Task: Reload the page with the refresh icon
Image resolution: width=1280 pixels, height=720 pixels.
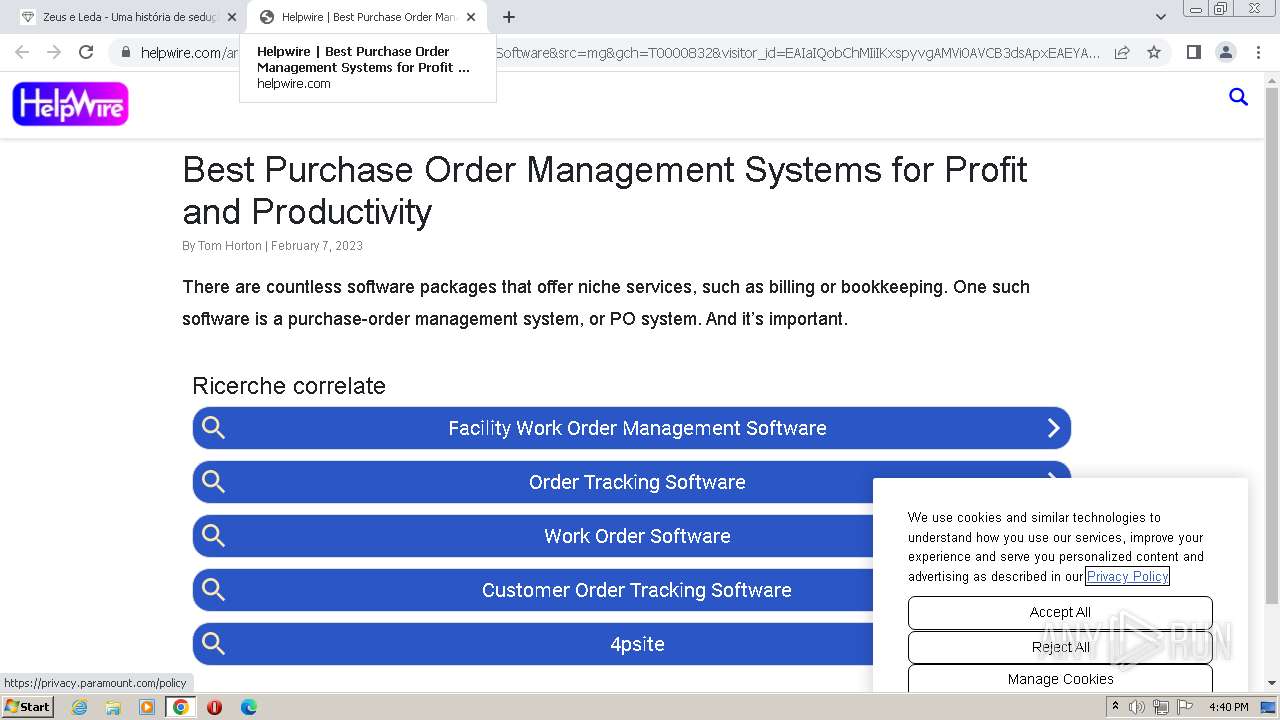Action: [86, 52]
